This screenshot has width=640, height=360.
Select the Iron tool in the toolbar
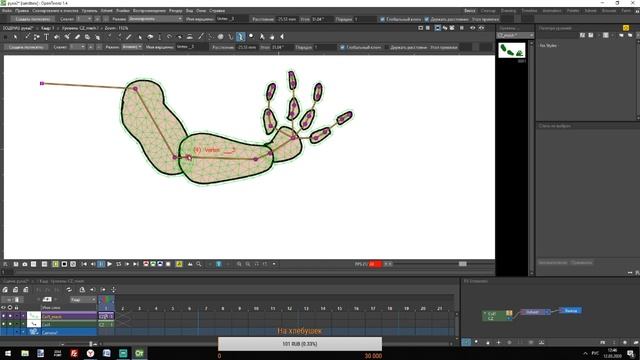190,37
